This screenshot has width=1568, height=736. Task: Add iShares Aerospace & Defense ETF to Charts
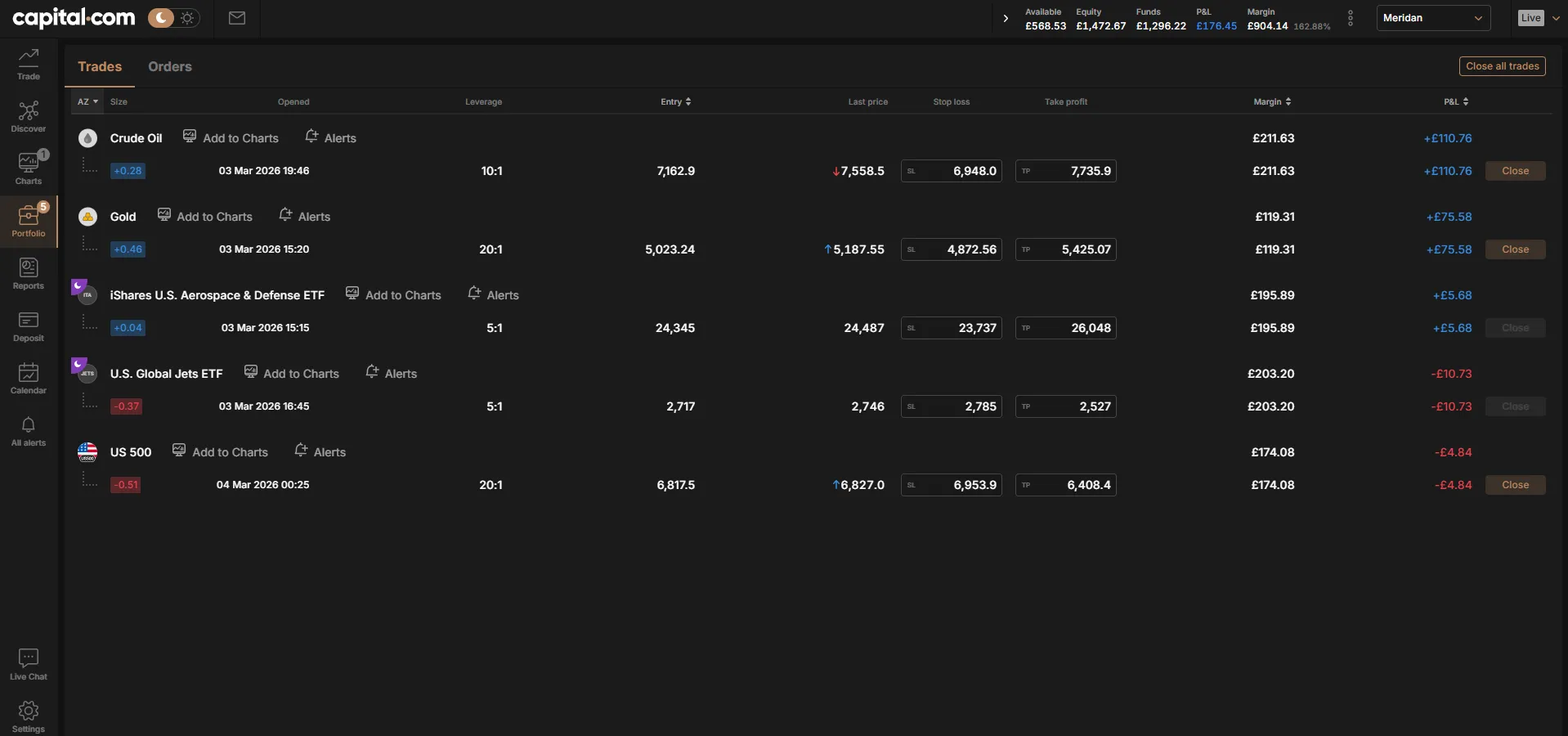pos(393,294)
